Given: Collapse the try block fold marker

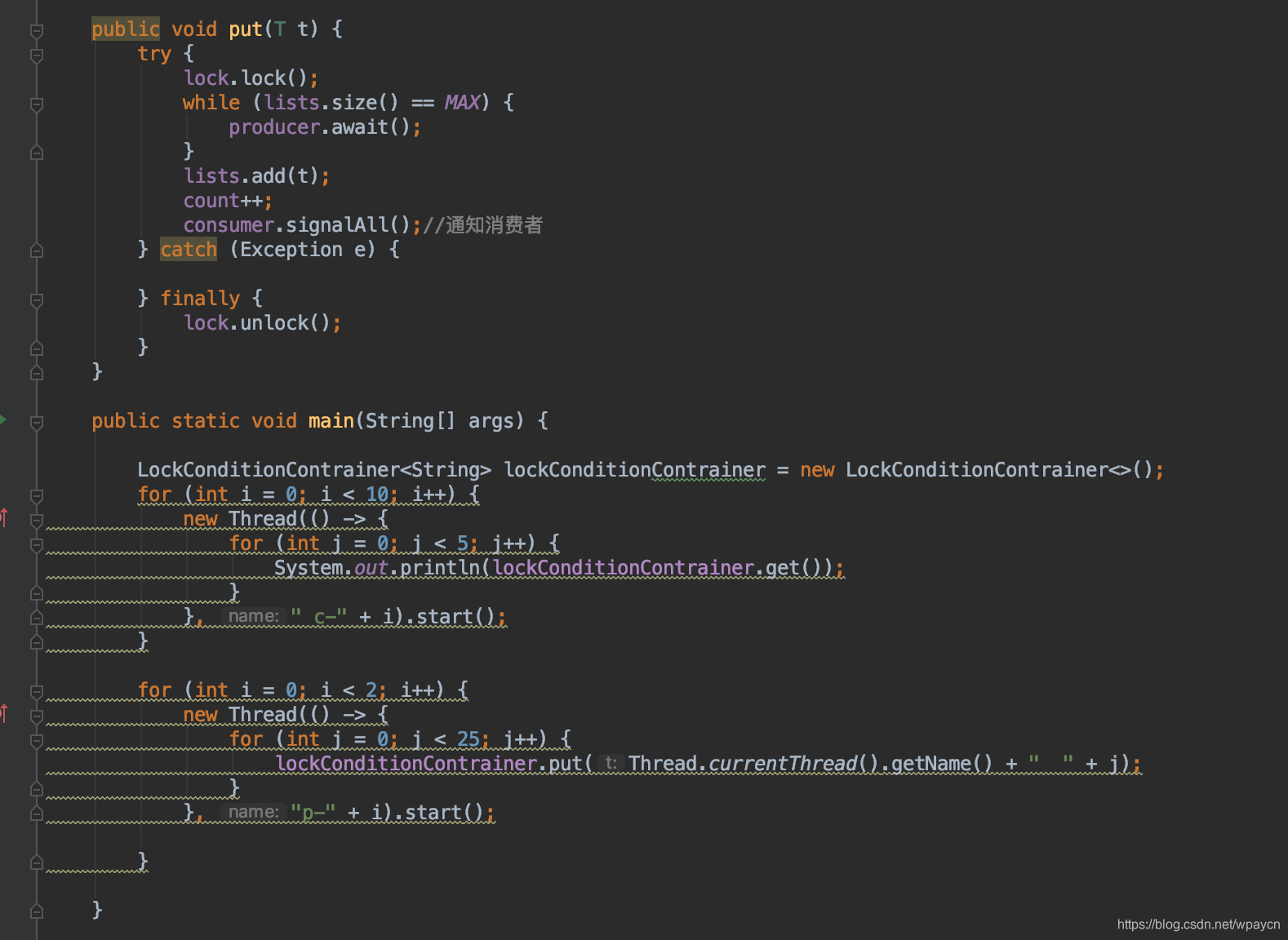Looking at the screenshot, I should click(36, 55).
